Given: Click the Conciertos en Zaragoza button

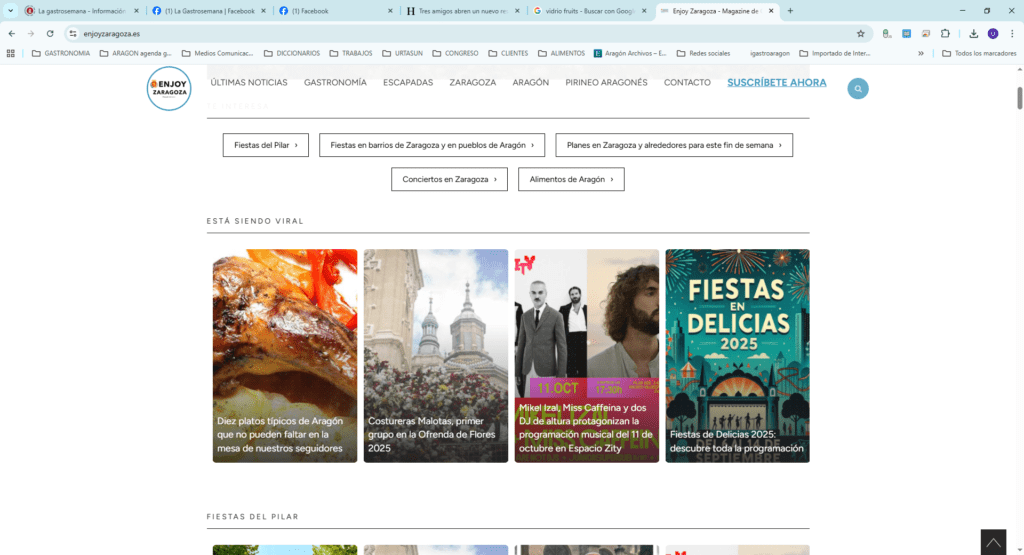Looking at the screenshot, I should point(449,179).
